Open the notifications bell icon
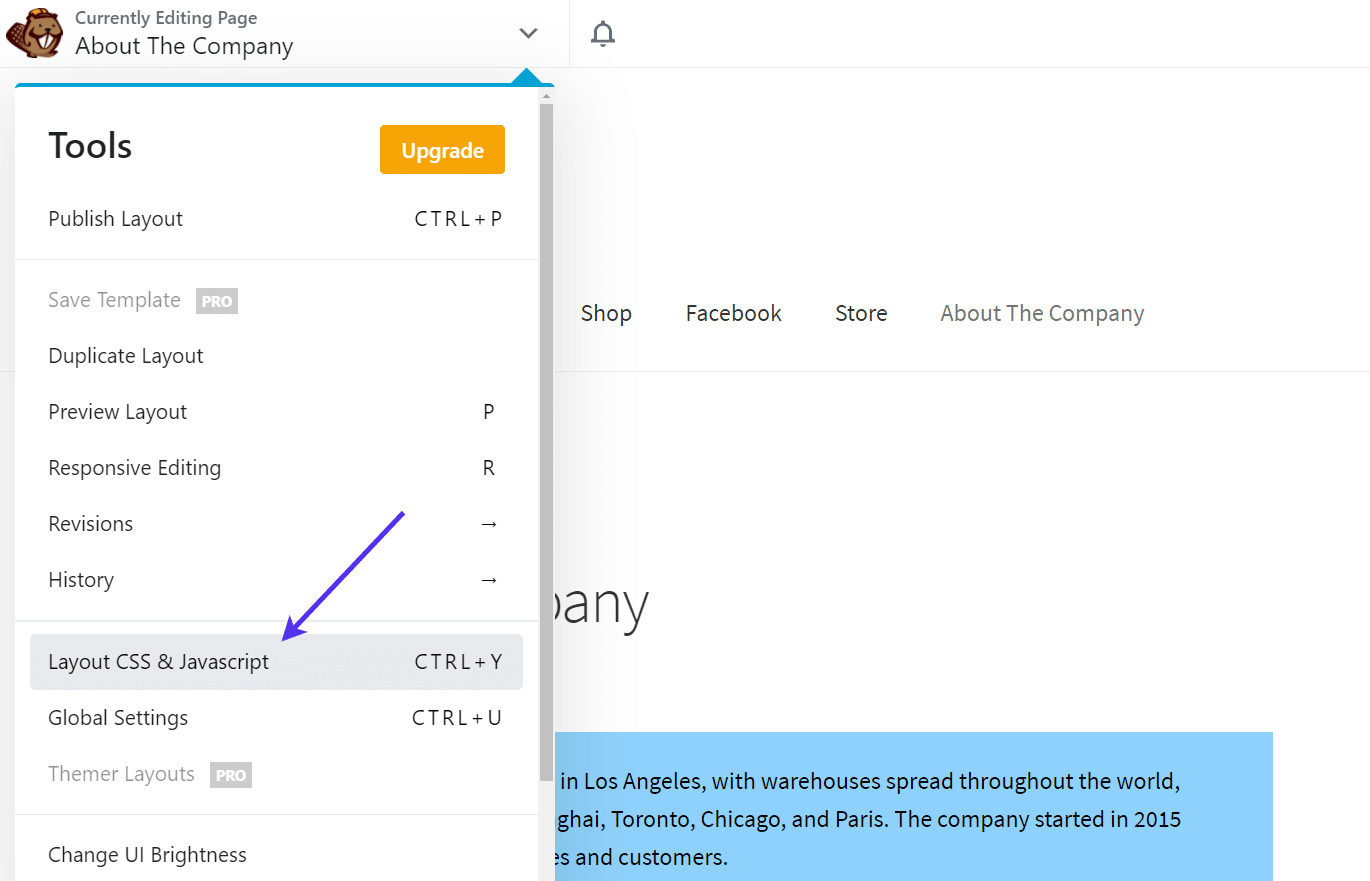Screen dimensions: 1370x881 [602, 34]
